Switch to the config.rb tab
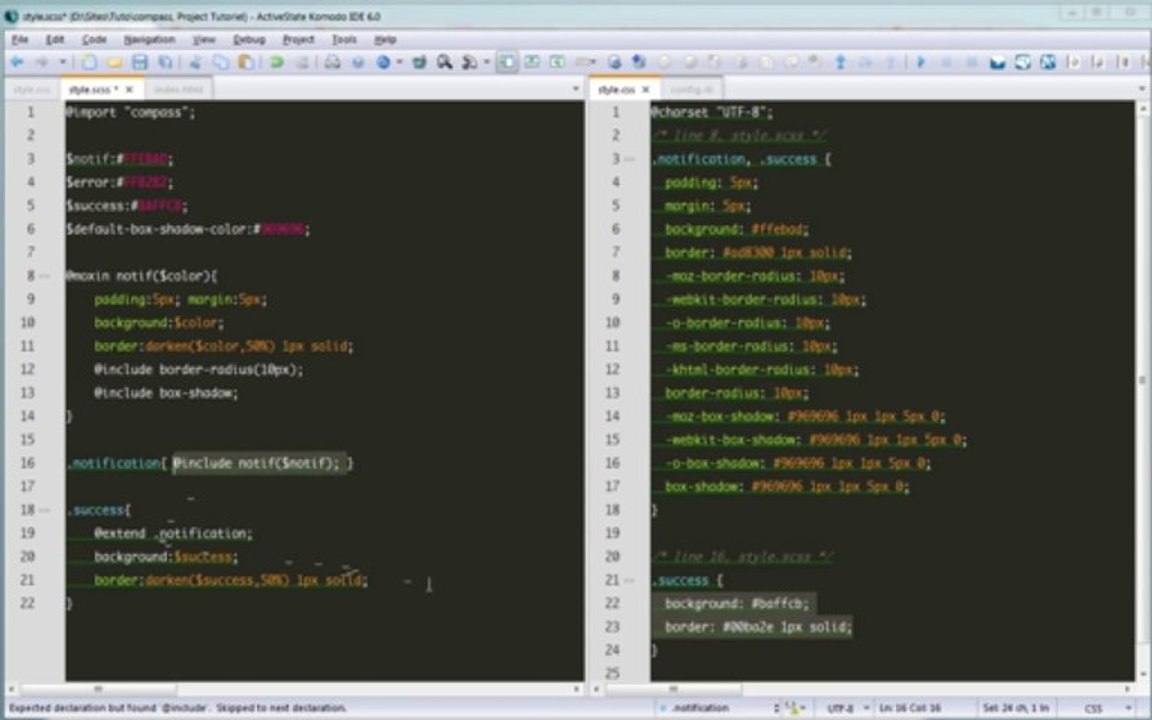Viewport: 1152px width, 720px height. [692, 89]
